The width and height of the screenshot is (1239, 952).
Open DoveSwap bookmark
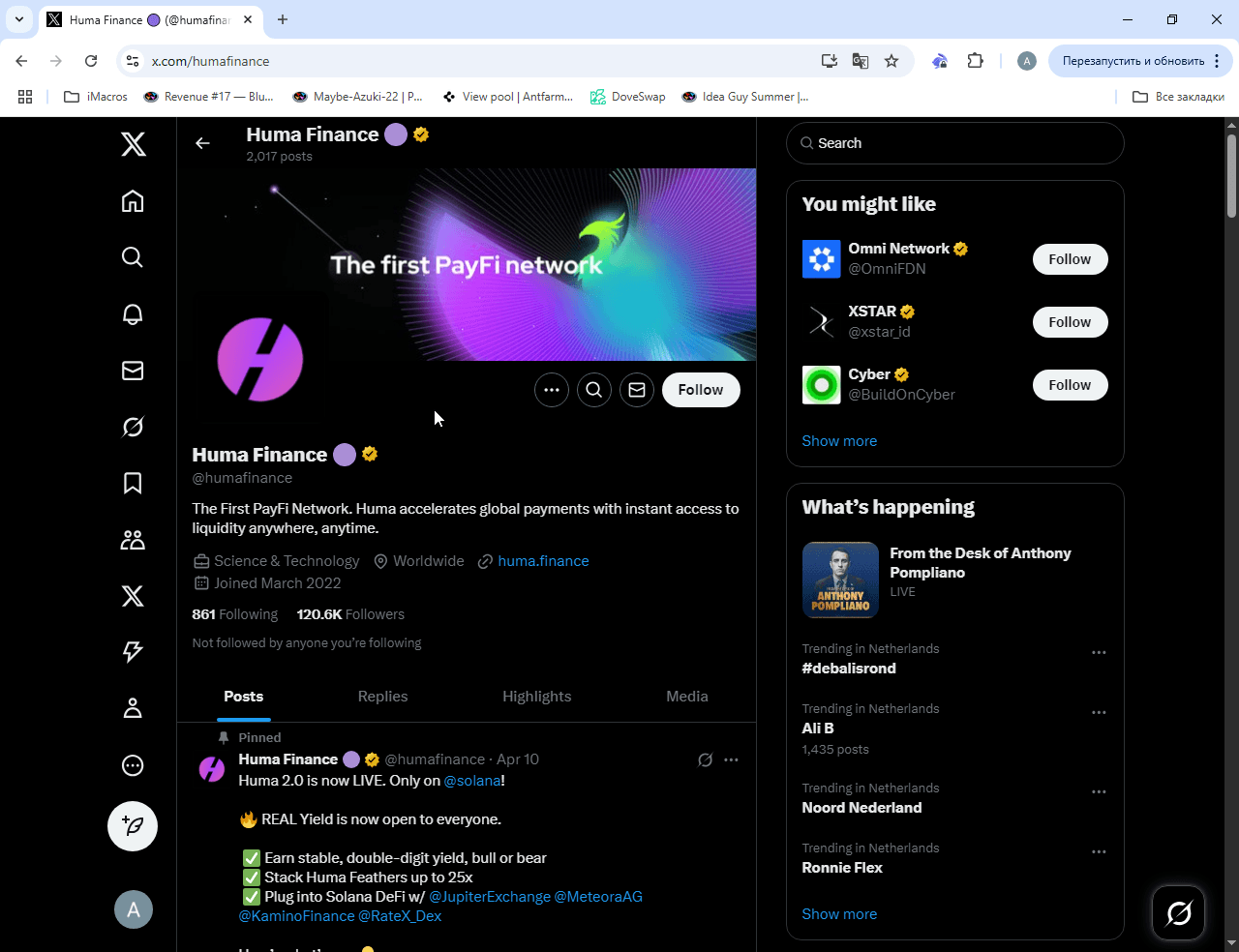(x=627, y=97)
